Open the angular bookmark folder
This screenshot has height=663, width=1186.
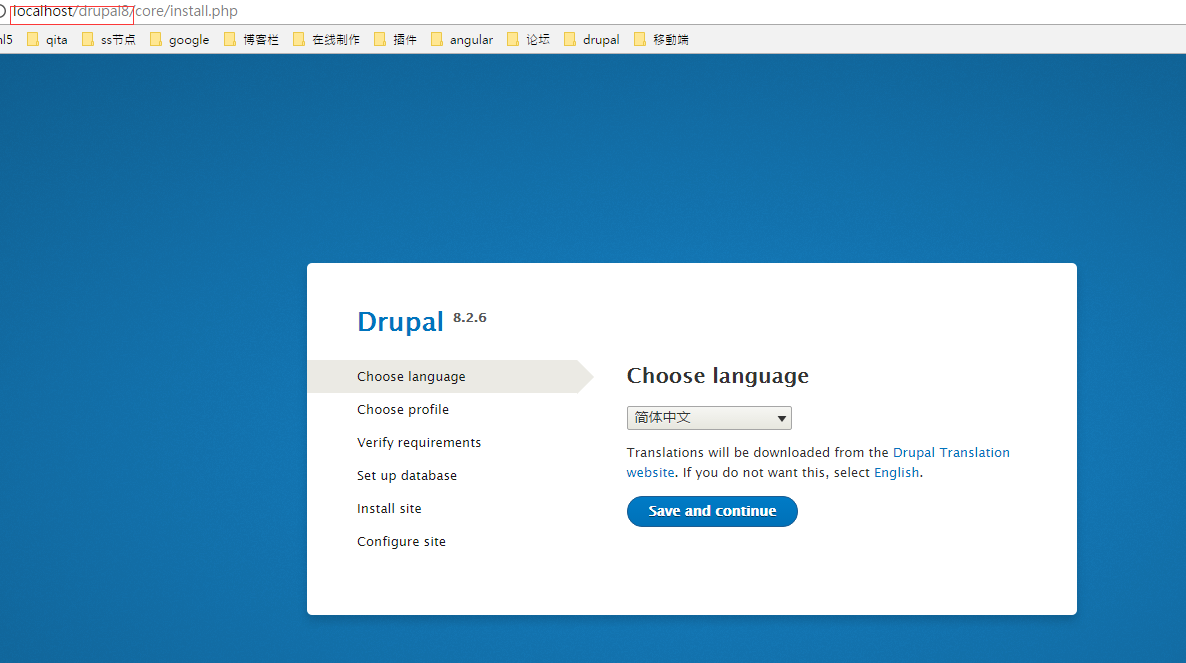coord(462,39)
